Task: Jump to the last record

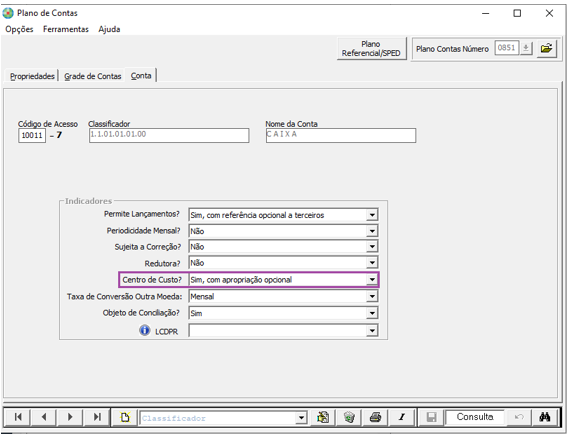Action: 97,417
